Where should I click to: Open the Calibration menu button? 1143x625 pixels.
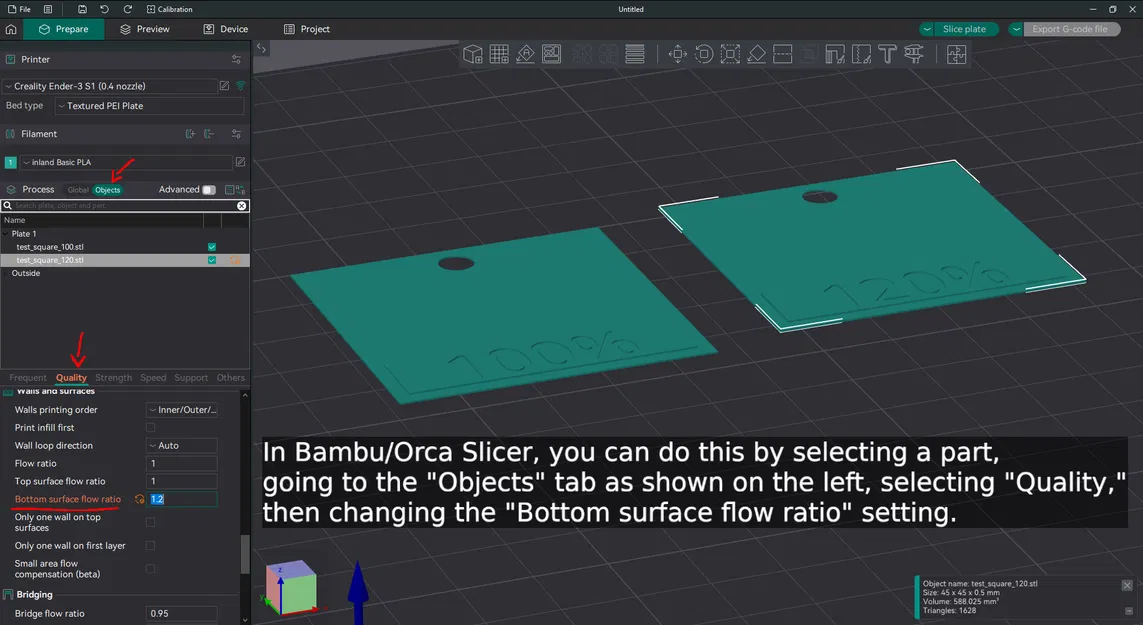pyautogui.click(x=170, y=9)
